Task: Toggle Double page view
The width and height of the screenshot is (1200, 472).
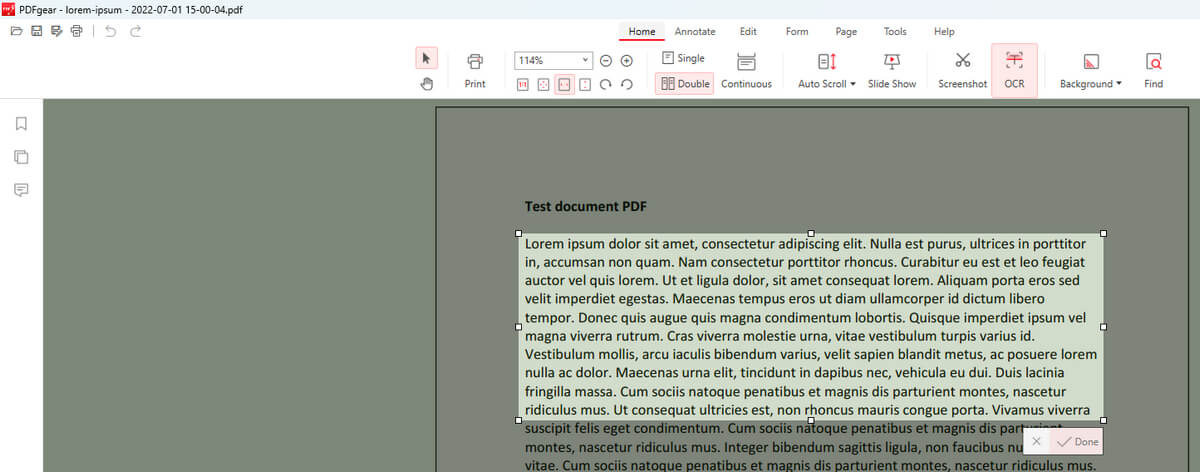Action: [685, 84]
